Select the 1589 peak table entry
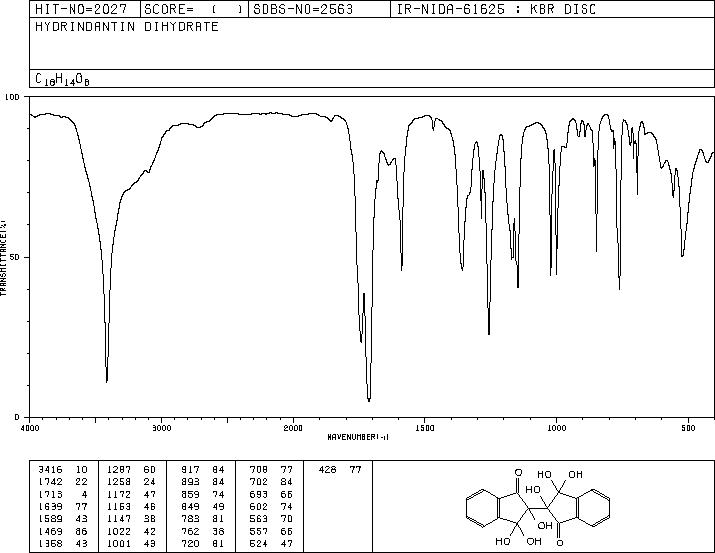715x553 pixels. (63, 519)
